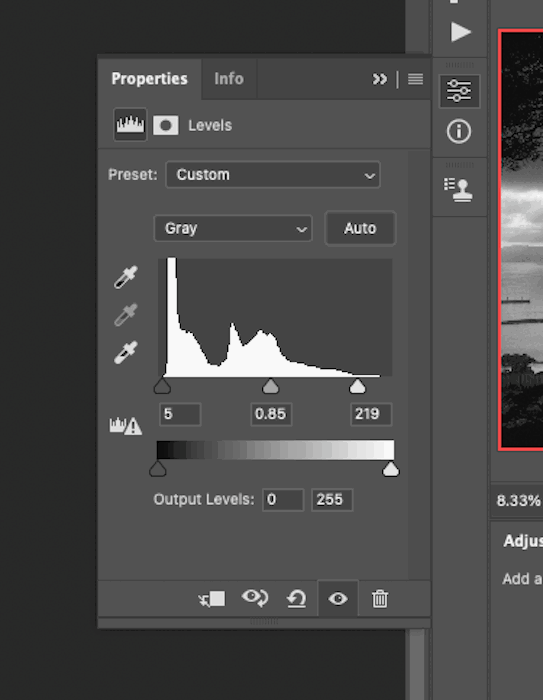543x700 pixels.
Task: Click the highlight field showing 219
Action: click(371, 414)
